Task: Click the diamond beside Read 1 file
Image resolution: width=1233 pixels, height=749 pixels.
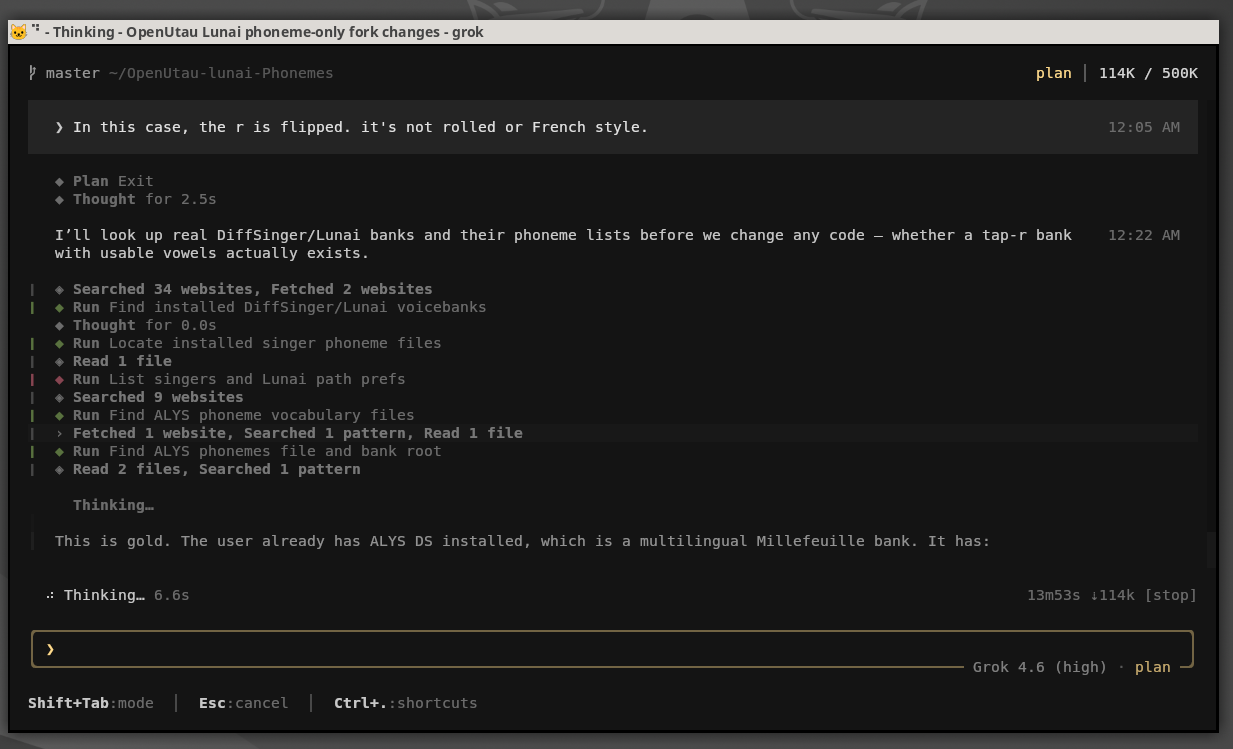Action: click(60, 361)
